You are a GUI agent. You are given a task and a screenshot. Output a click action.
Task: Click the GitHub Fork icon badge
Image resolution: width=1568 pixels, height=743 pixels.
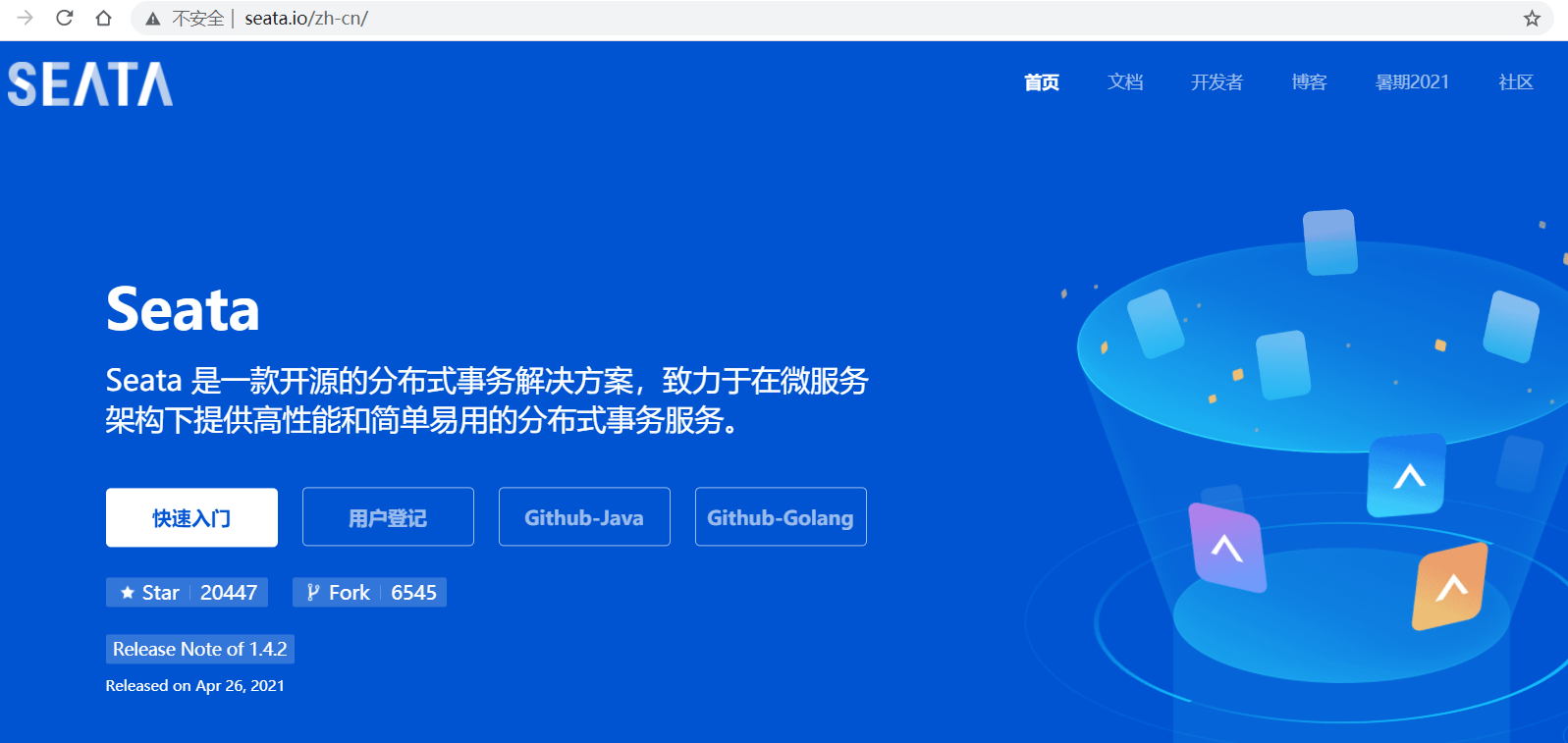313,593
